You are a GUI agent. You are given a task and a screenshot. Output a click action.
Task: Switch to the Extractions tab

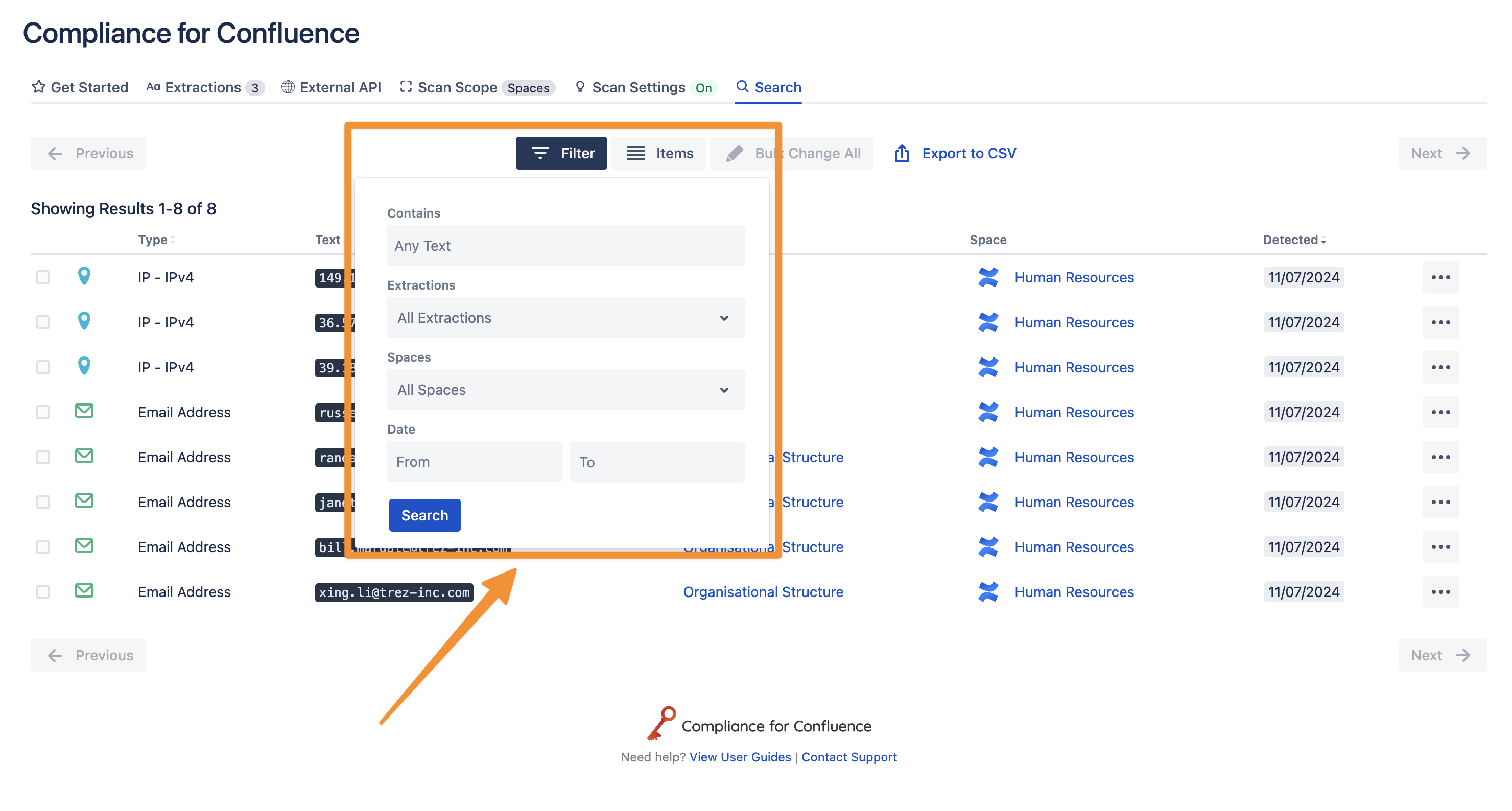(202, 87)
